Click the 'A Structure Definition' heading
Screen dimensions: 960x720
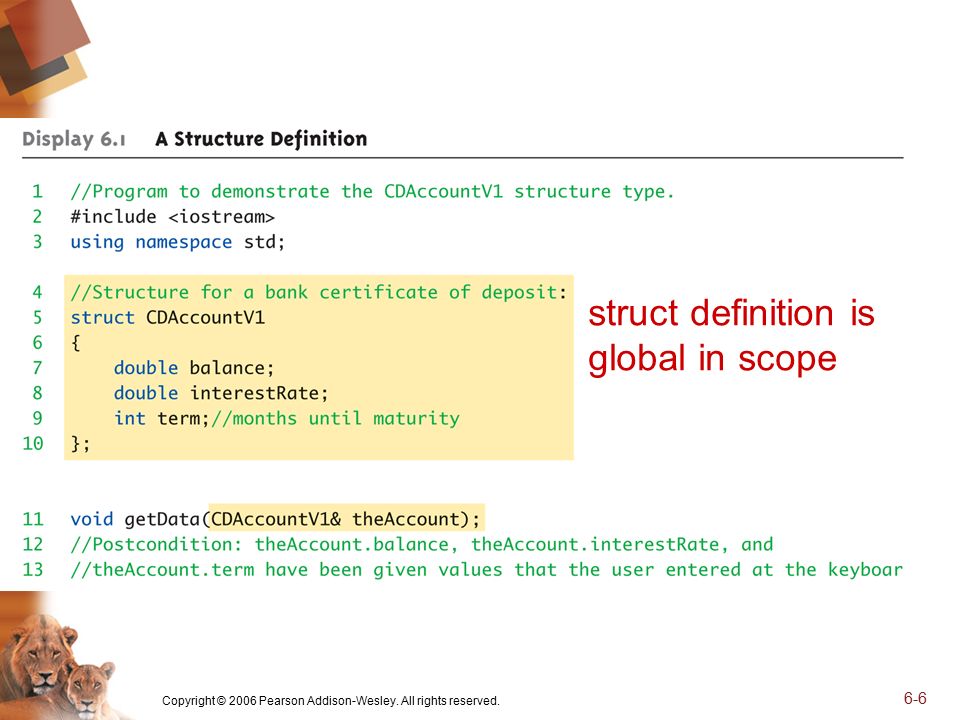point(261,139)
